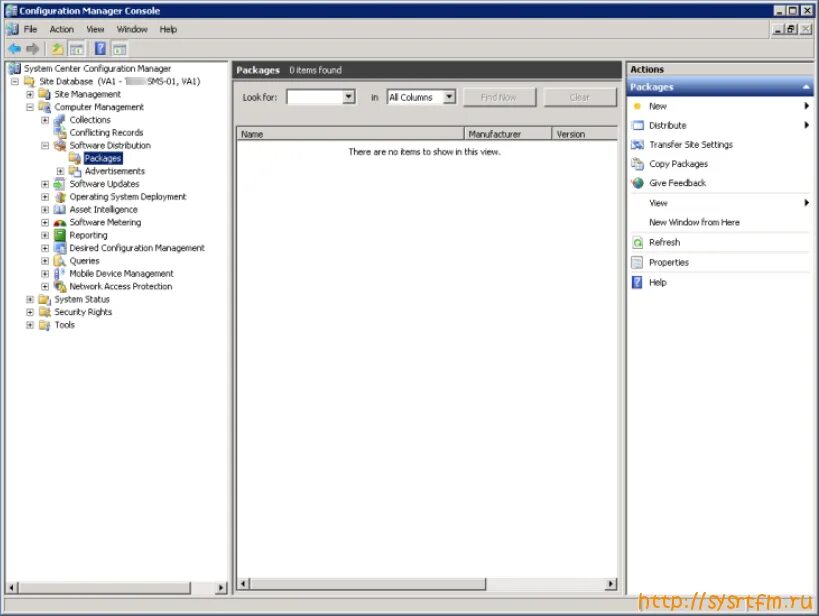Click the green Reporting icon

tap(60, 235)
